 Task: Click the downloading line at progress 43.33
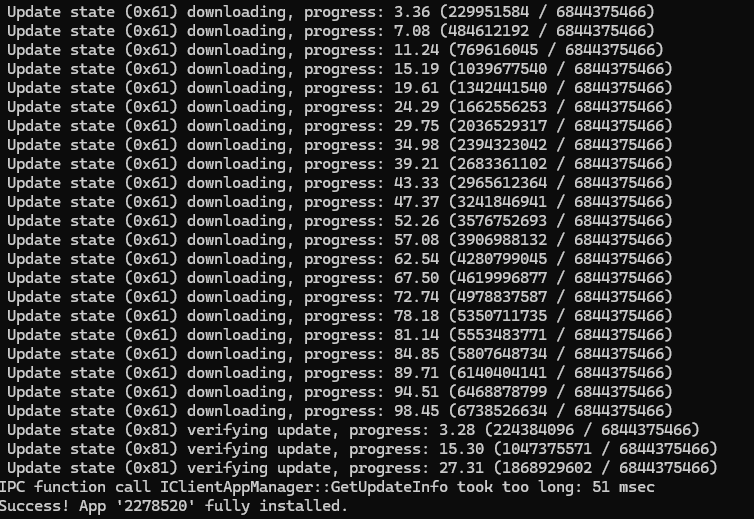[x=339, y=183]
